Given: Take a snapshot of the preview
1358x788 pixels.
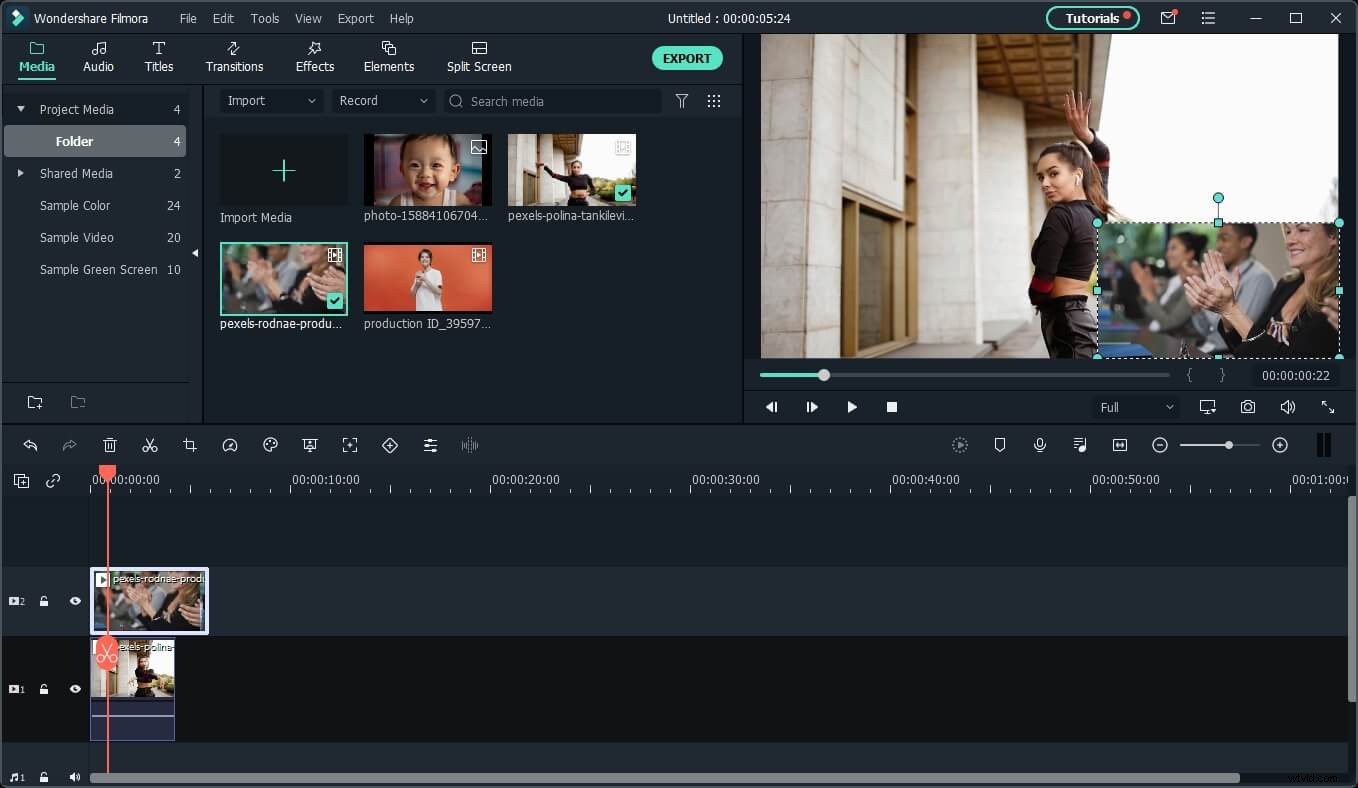Looking at the screenshot, I should [x=1247, y=407].
